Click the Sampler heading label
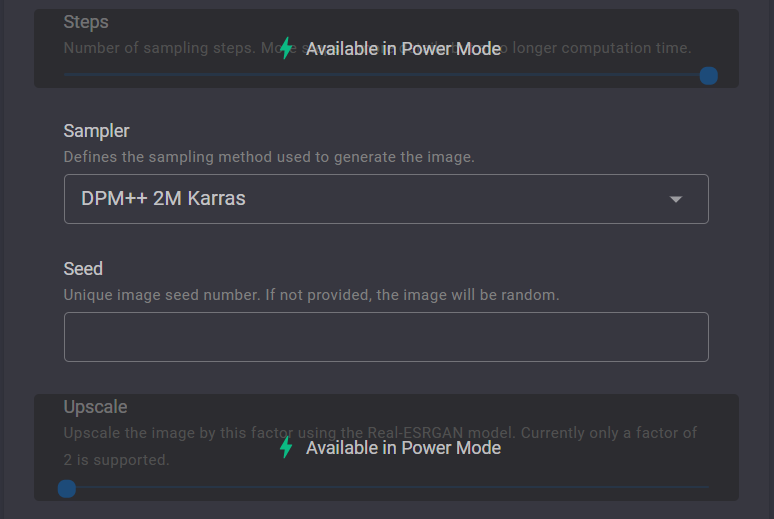This screenshot has width=774, height=519. [x=96, y=131]
